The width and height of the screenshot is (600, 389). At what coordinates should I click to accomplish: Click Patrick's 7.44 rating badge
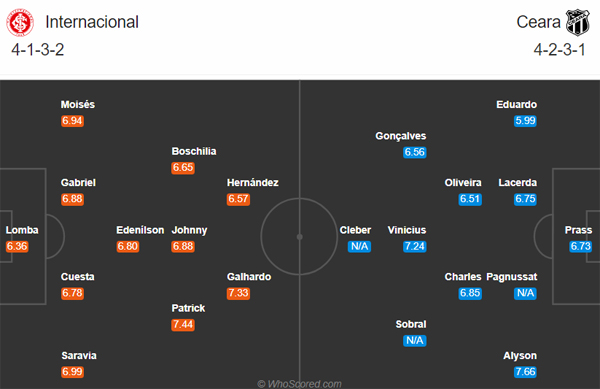183,325
